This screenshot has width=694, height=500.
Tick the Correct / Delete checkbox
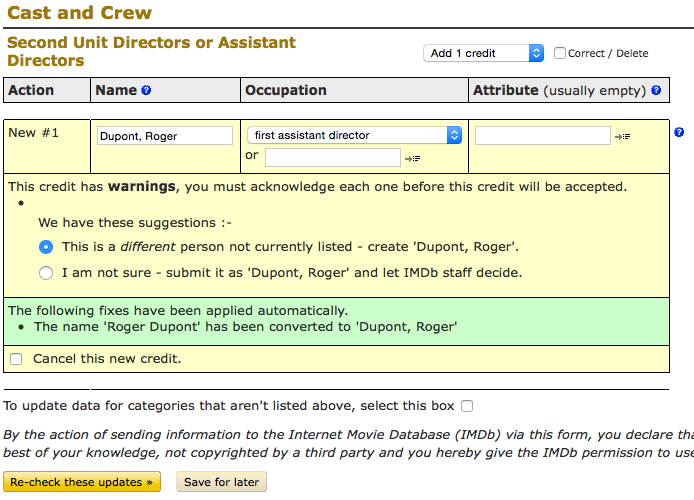pyautogui.click(x=560, y=53)
